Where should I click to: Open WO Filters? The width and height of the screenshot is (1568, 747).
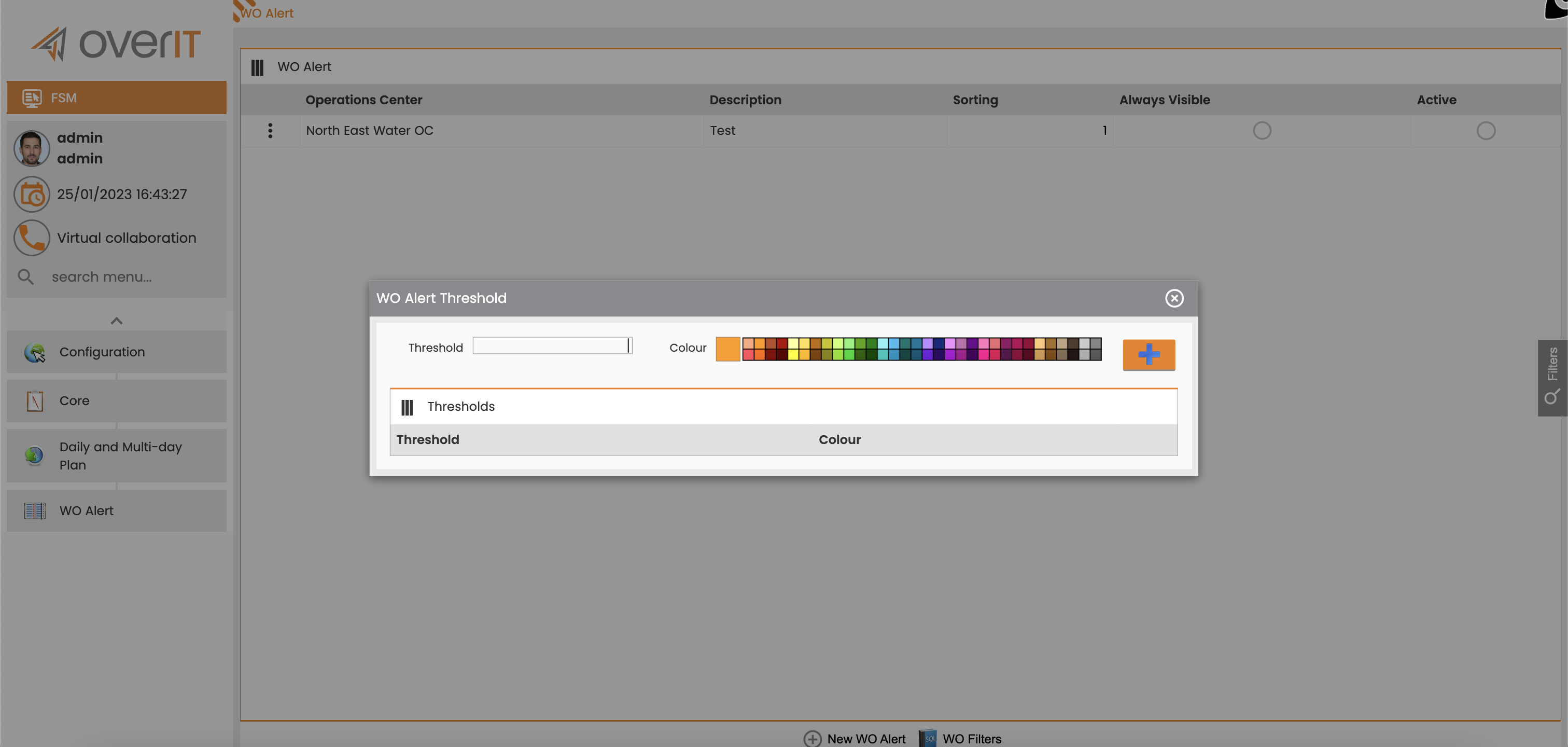click(x=960, y=739)
